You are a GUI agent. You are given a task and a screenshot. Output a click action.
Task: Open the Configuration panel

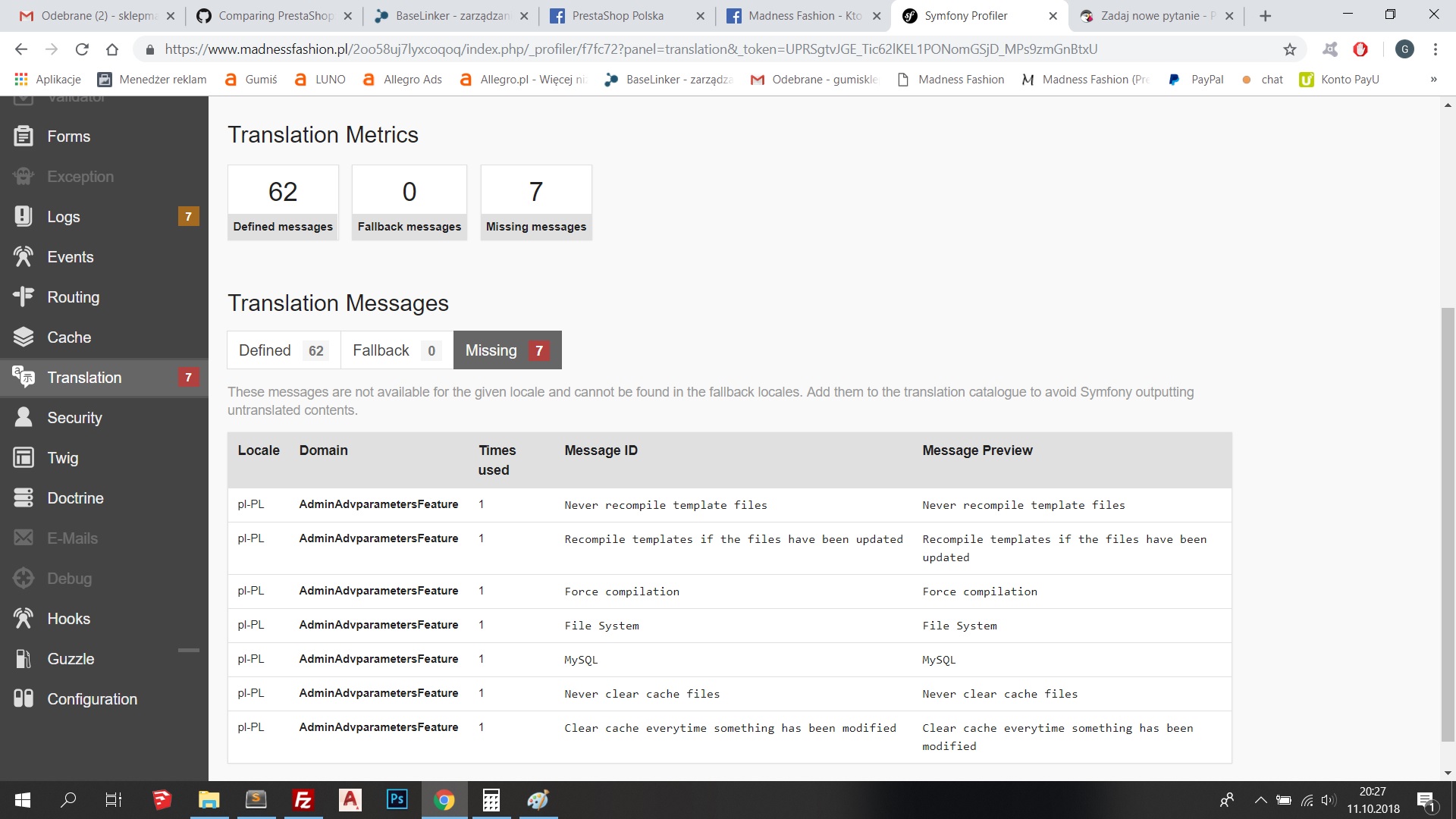tap(92, 699)
